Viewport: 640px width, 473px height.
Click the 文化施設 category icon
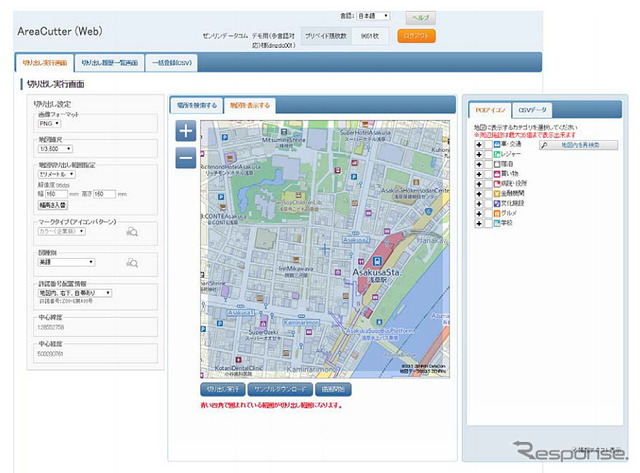point(497,204)
